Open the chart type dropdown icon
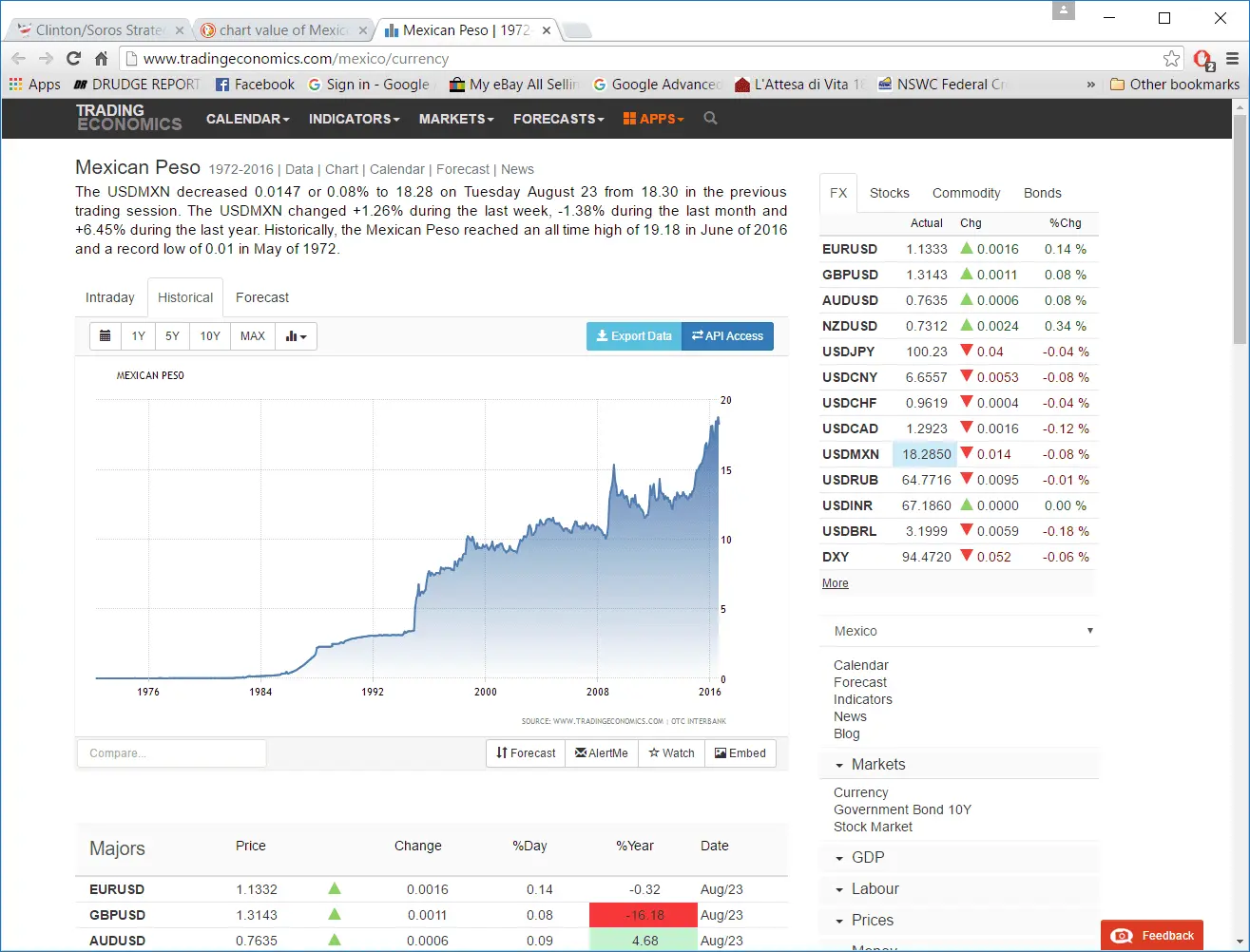1250x952 pixels. click(x=296, y=336)
